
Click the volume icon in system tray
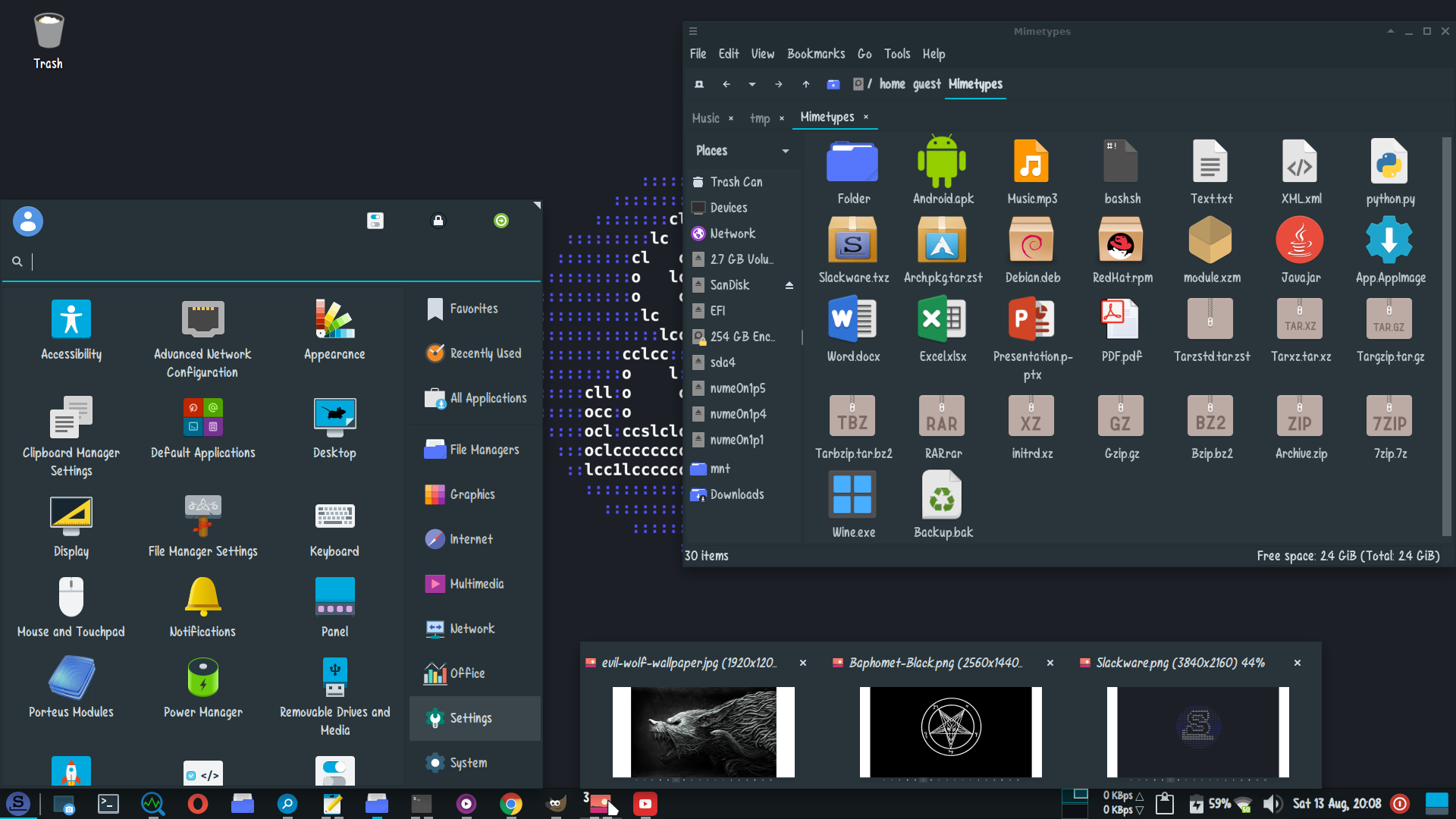1272,804
